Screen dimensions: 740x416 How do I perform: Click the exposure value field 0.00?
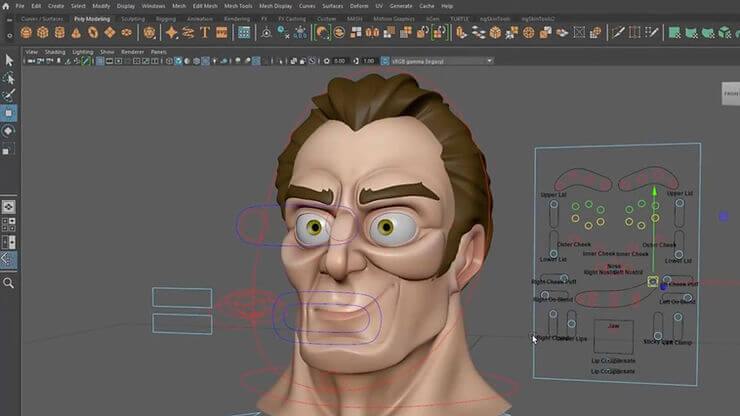click(x=339, y=61)
